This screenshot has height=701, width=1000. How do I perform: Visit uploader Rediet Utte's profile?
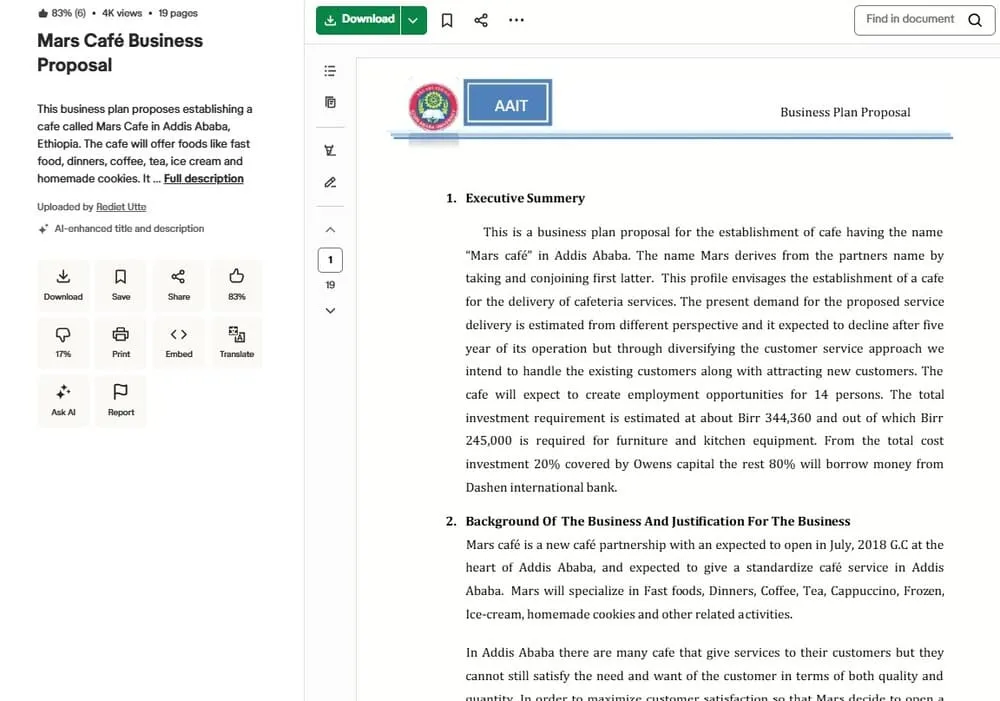pyautogui.click(x=121, y=207)
